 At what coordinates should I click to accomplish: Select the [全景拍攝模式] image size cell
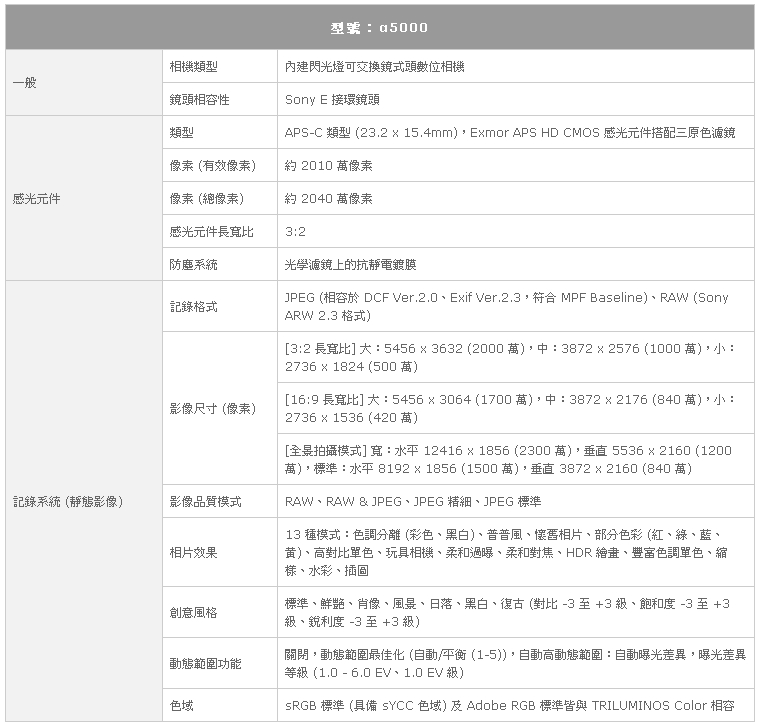tap(516, 459)
